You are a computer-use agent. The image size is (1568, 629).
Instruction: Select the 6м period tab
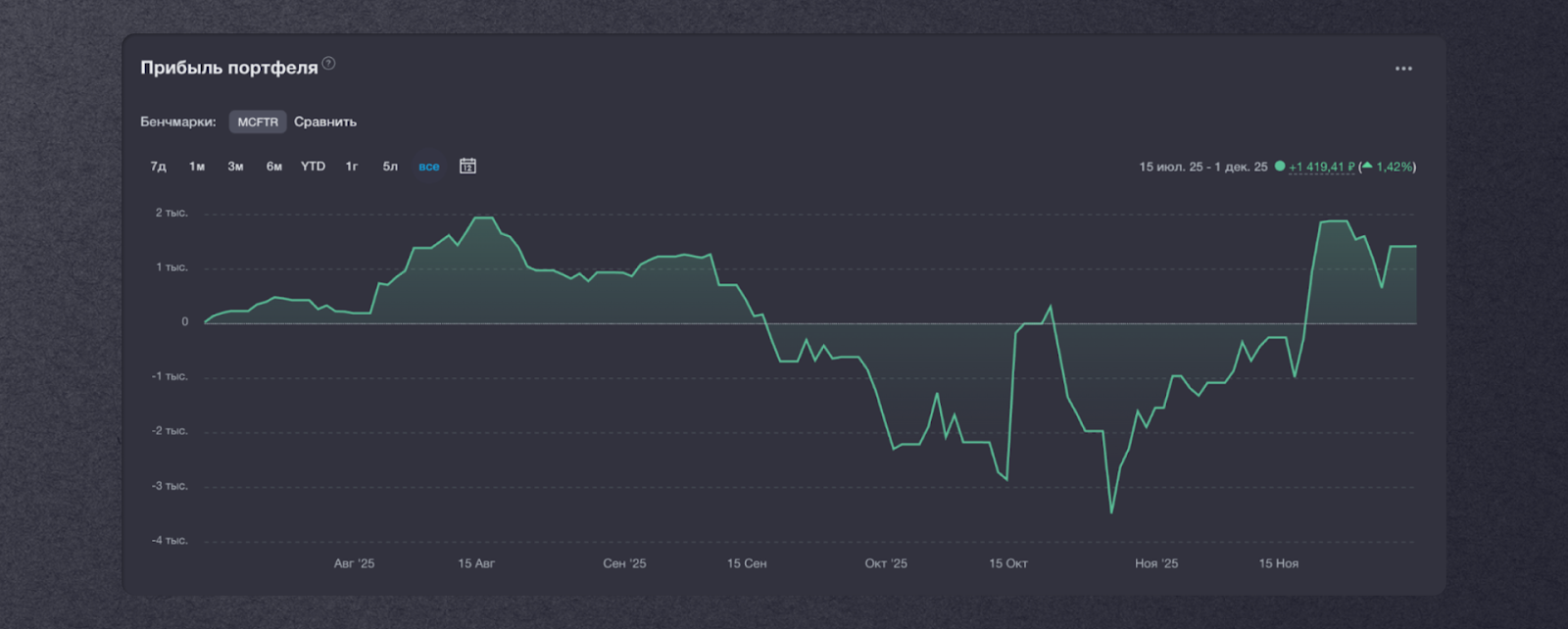click(274, 167)
